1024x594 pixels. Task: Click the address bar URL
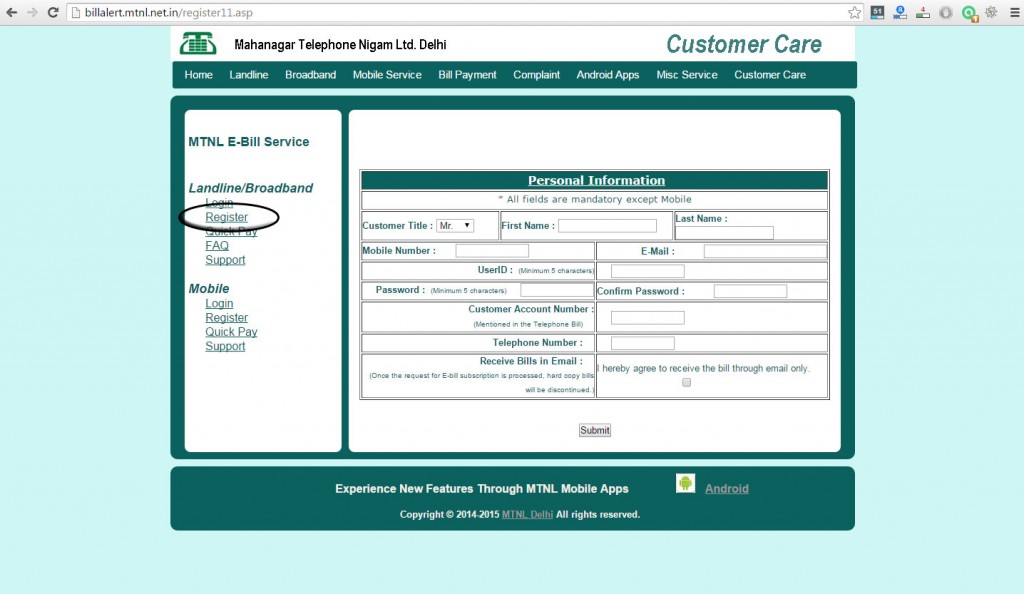click(168, 12)
